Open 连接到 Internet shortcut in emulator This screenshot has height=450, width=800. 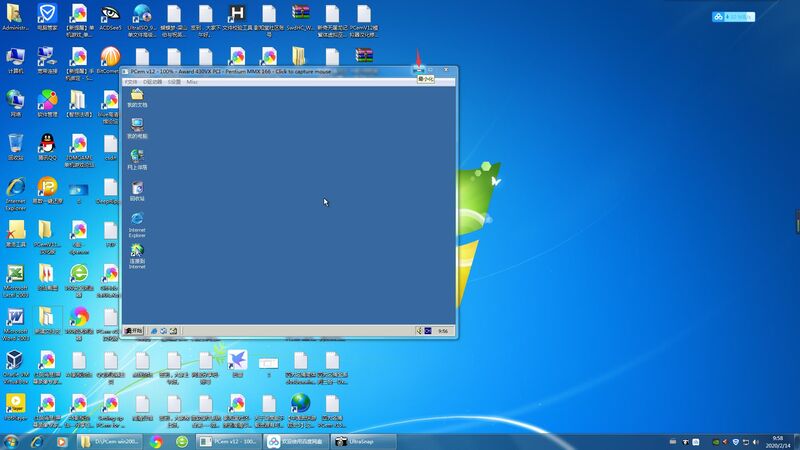pyautogui.click(x=136, y=252)
